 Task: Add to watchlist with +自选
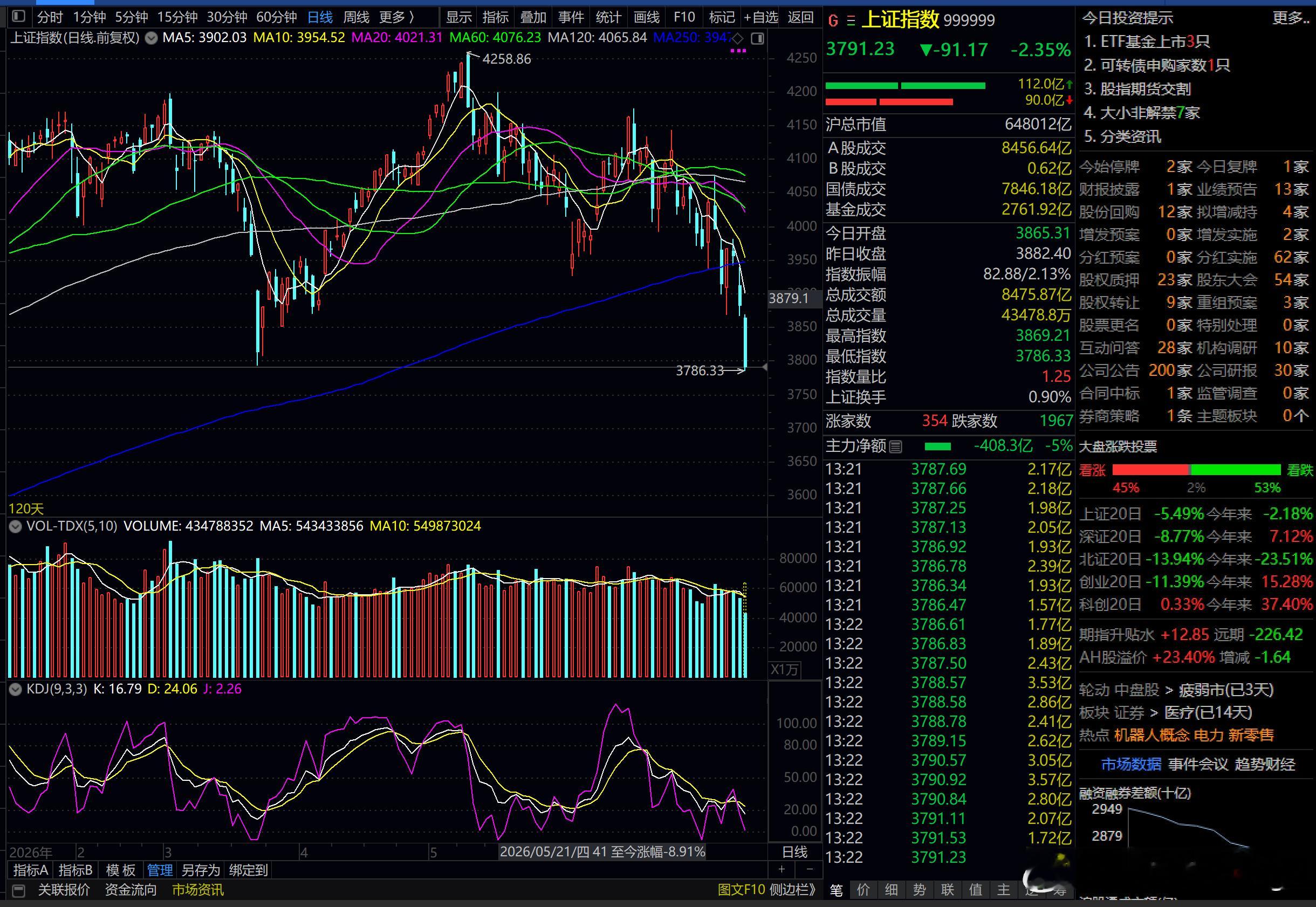coord(760,18)
